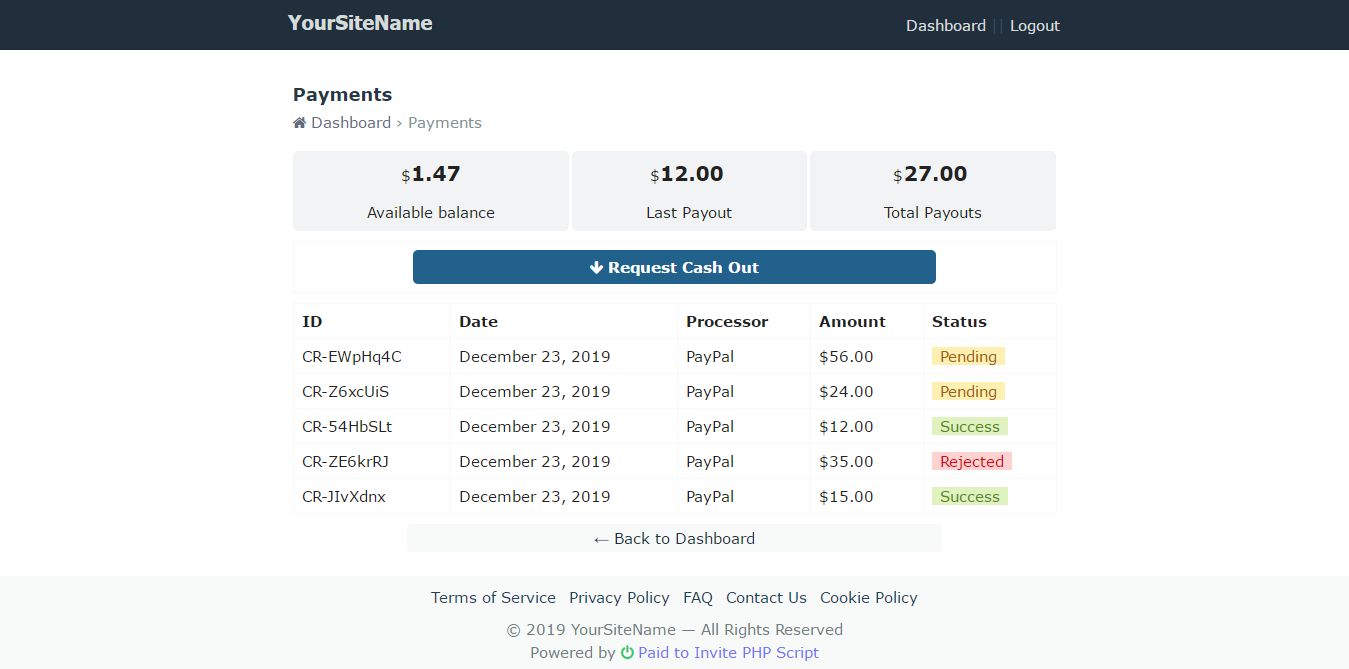Select the Pending status for CR-EWpHq4C
Viewport: 1349px width, 669px height.
tap(968, 357)
